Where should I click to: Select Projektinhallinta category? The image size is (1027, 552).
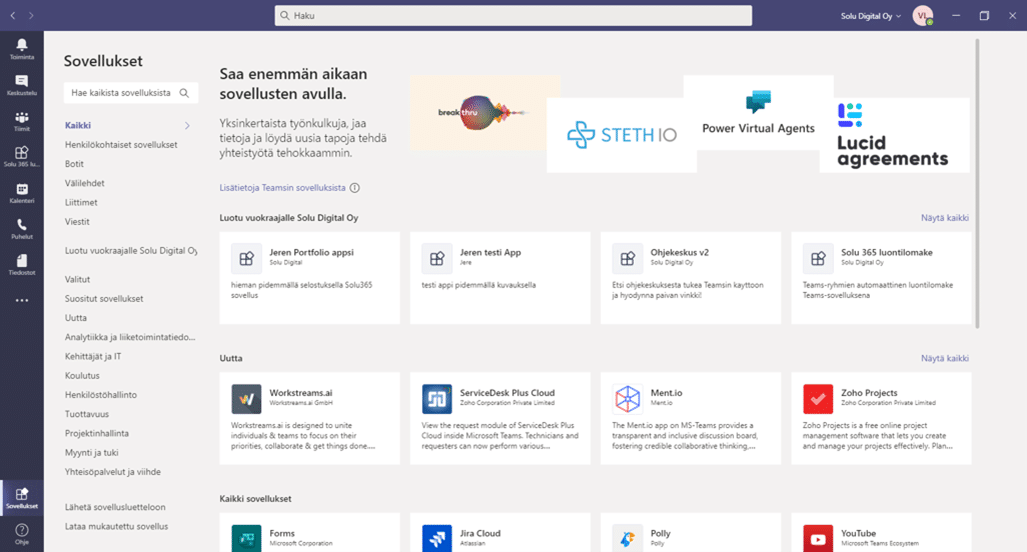tap(97, 433)
